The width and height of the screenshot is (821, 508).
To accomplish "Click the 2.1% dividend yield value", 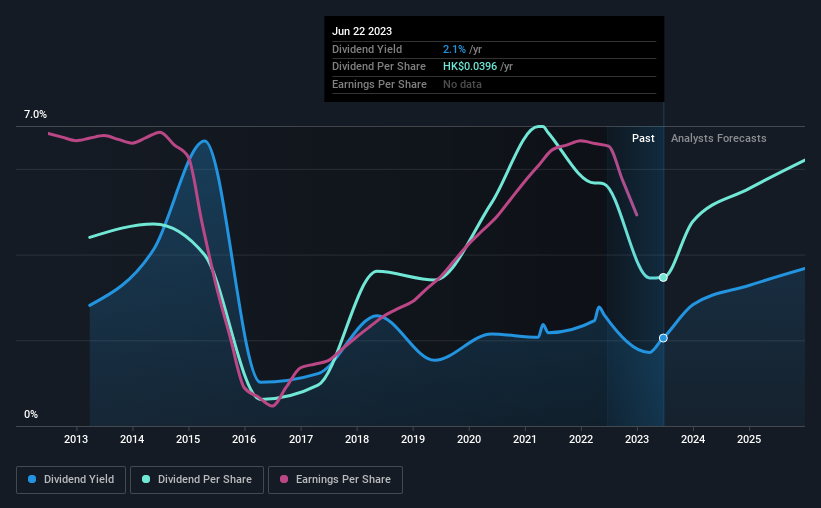I will 454,49.
